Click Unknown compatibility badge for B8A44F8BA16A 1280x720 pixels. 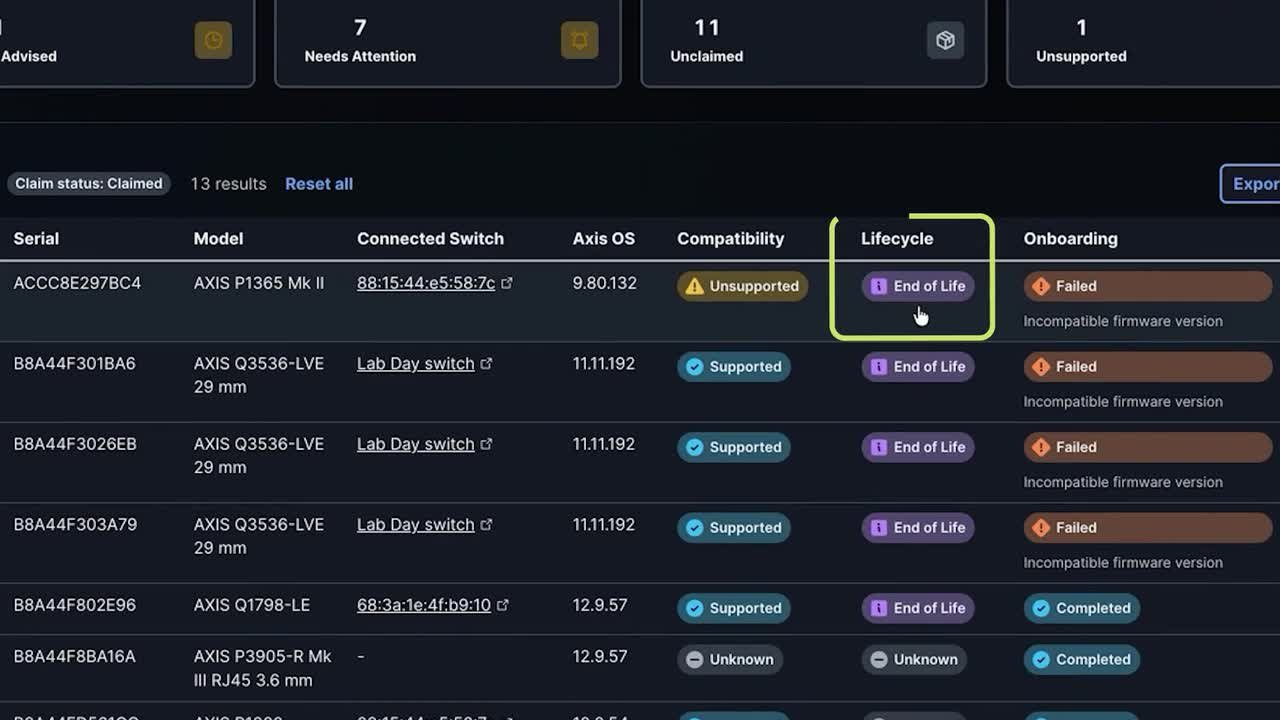(730, 660)
